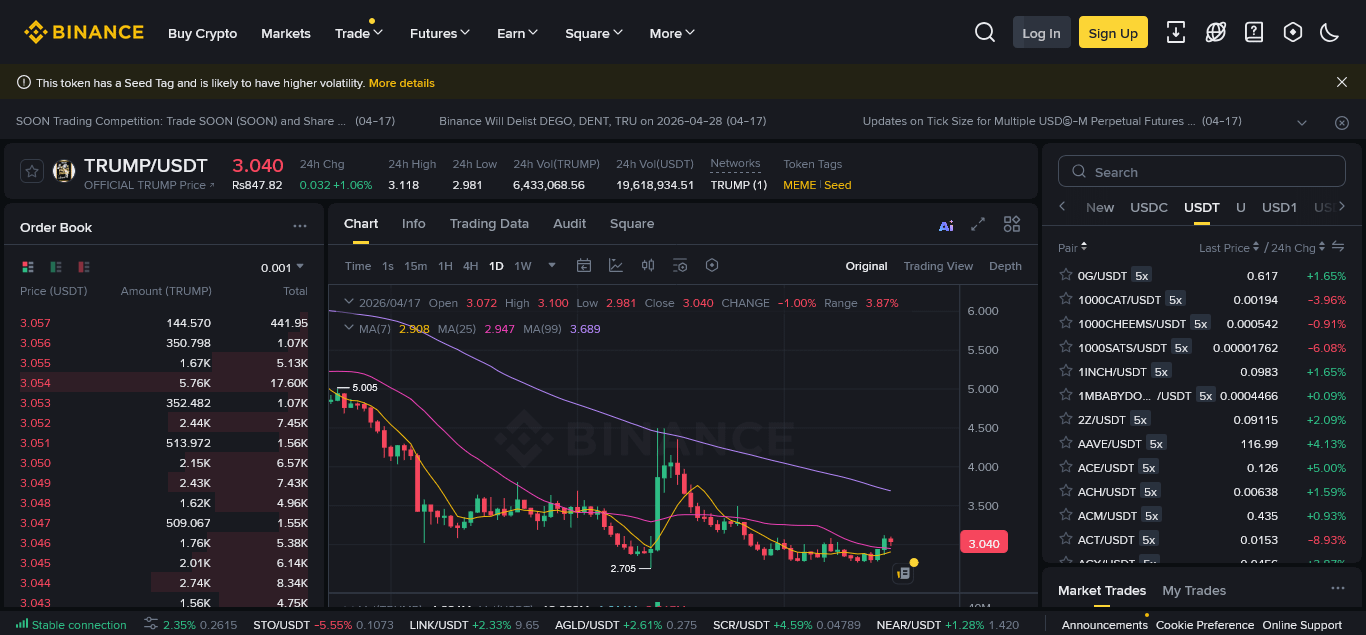Open the More details link

(402, 83)
